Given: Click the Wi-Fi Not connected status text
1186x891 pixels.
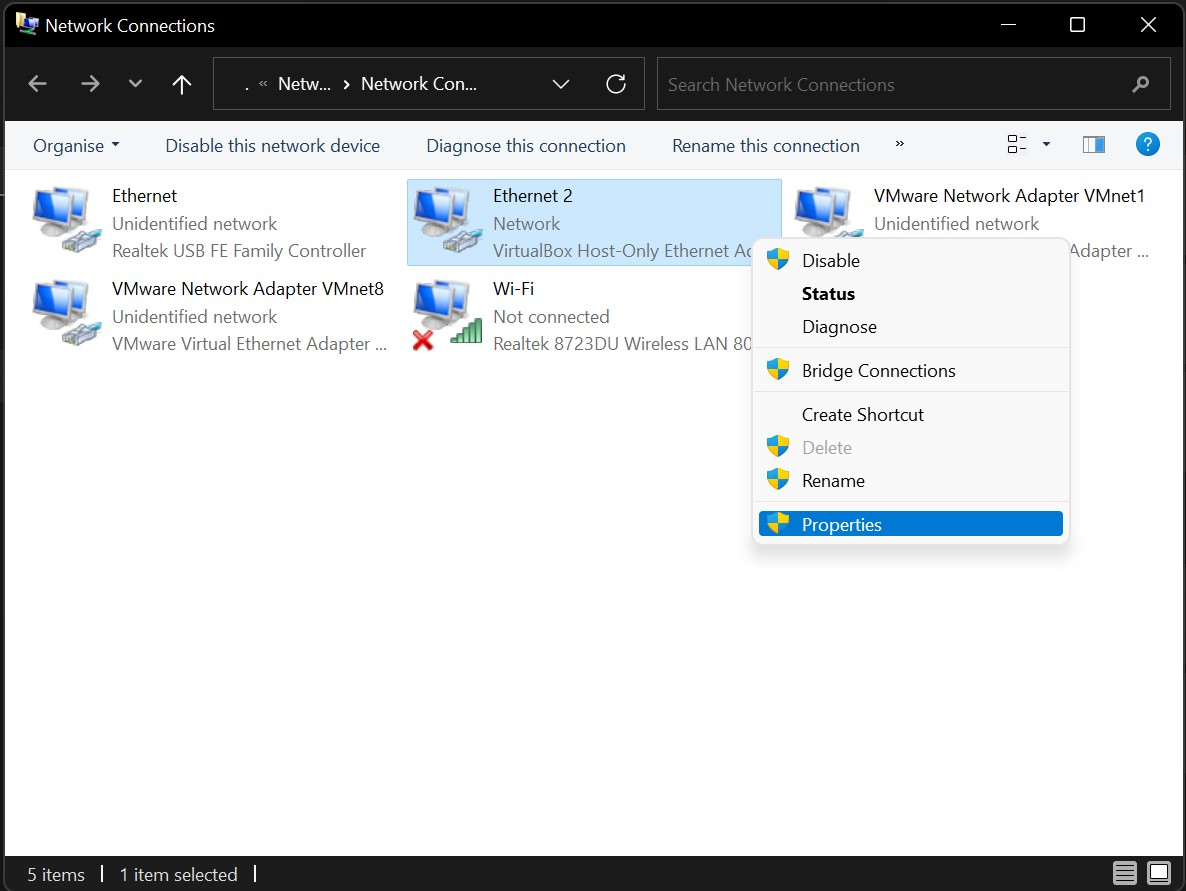Looking at the screenshot, I should [551, 316].
